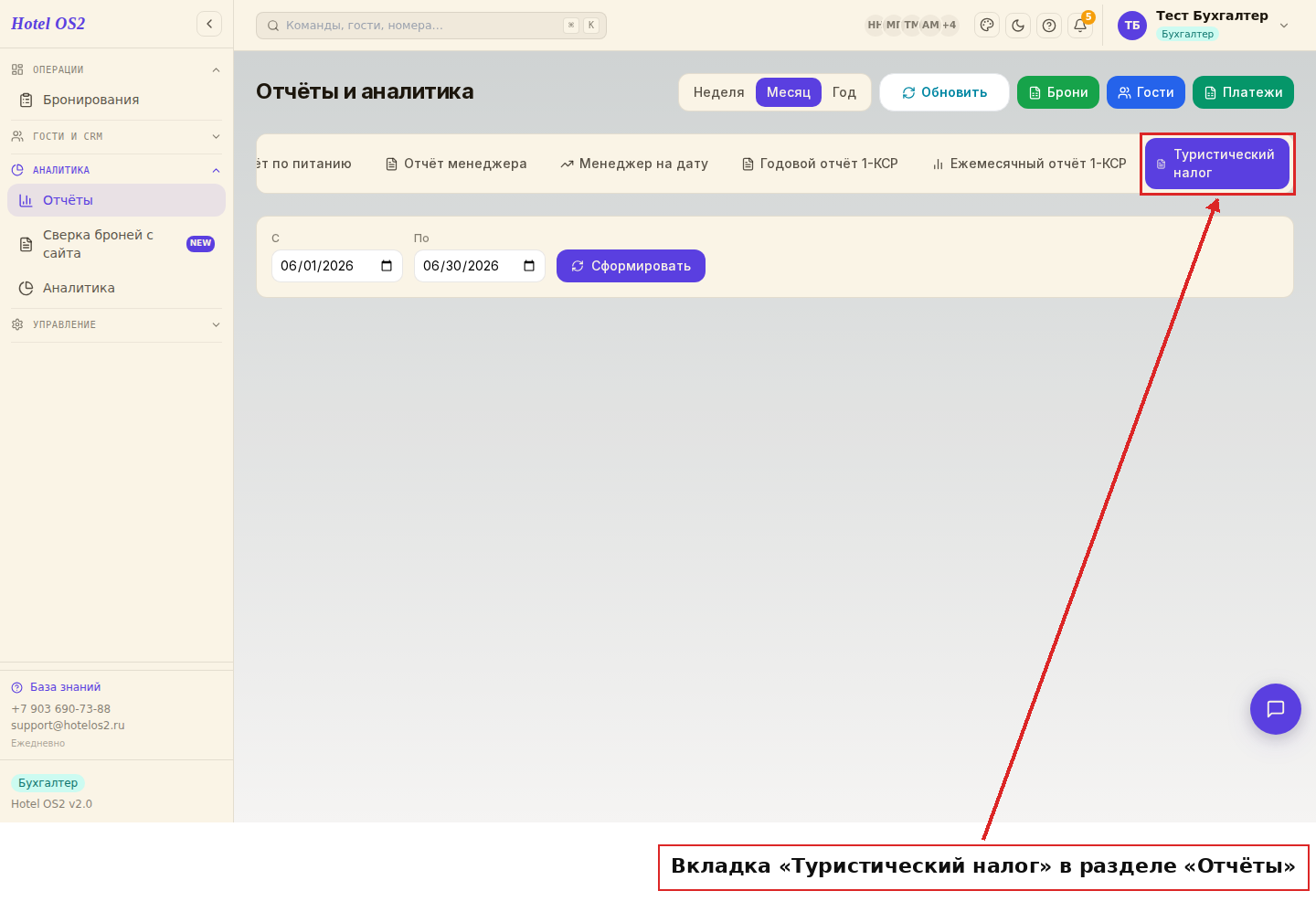Image resolution: width=1316 pixels, height=912 pixels.
Task: Open Сверка броней с сайта
Action: coord(116,244)
